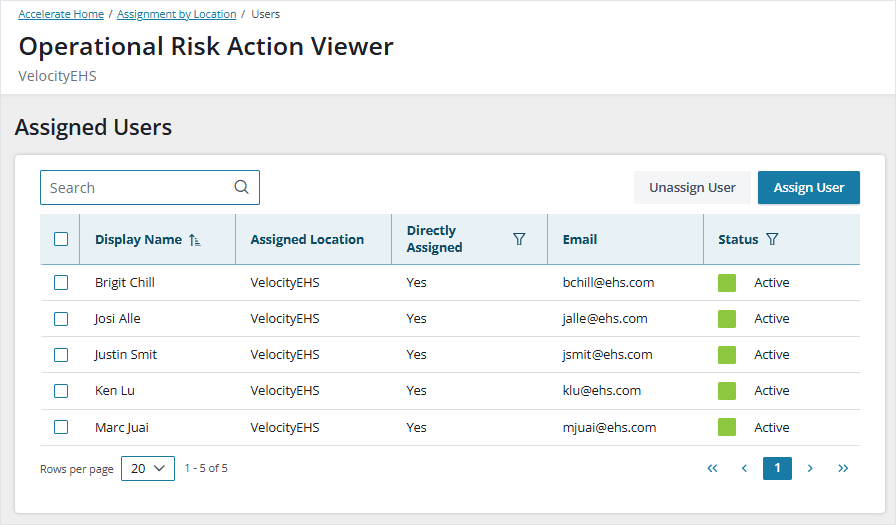Image resolution: width=896 pixels, height=525 pixels.
Task: Go to first page arrow
Action: [712, 468]
